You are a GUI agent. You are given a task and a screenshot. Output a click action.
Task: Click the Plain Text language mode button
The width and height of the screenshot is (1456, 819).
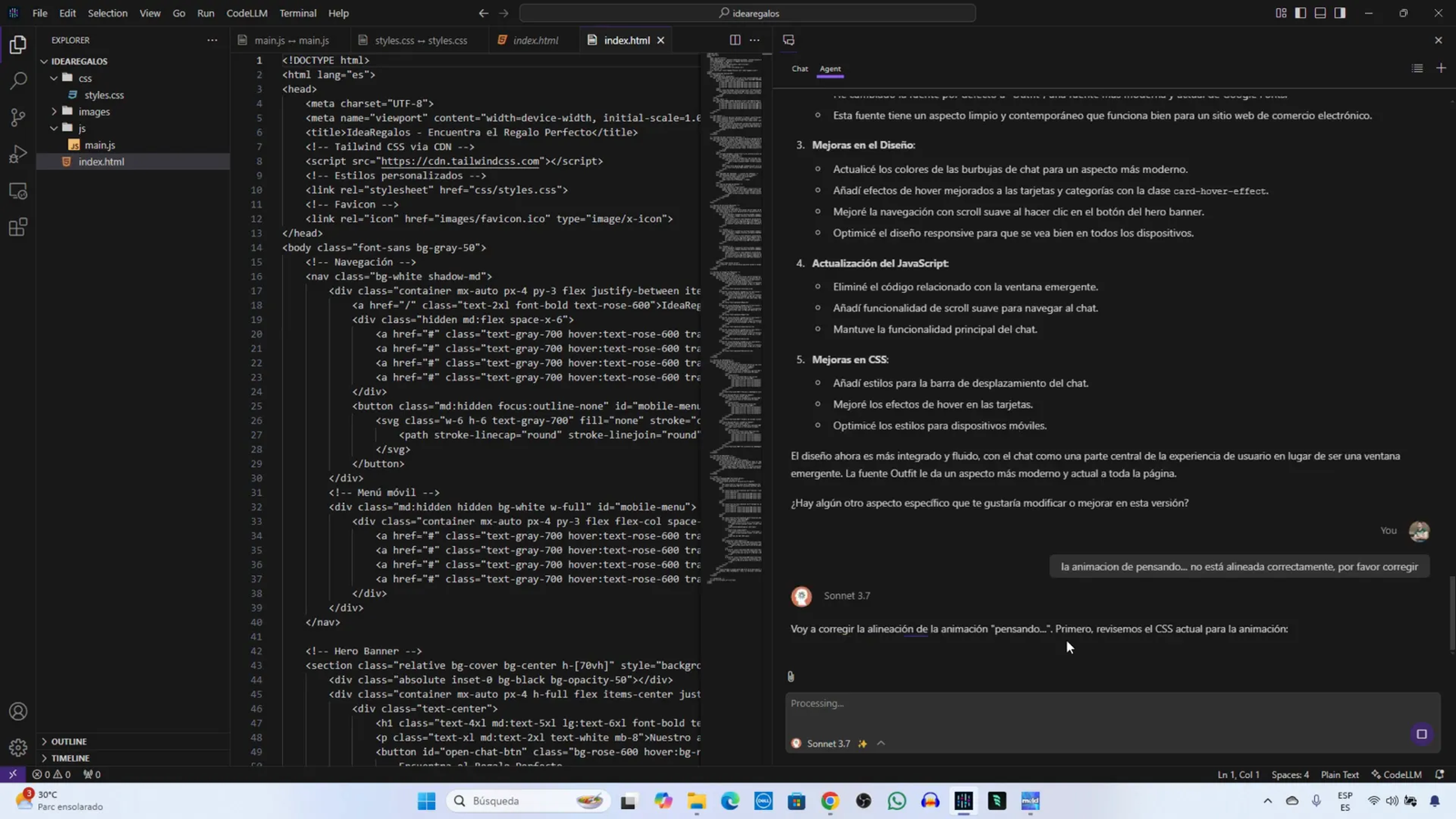(x=1340, y=774)
